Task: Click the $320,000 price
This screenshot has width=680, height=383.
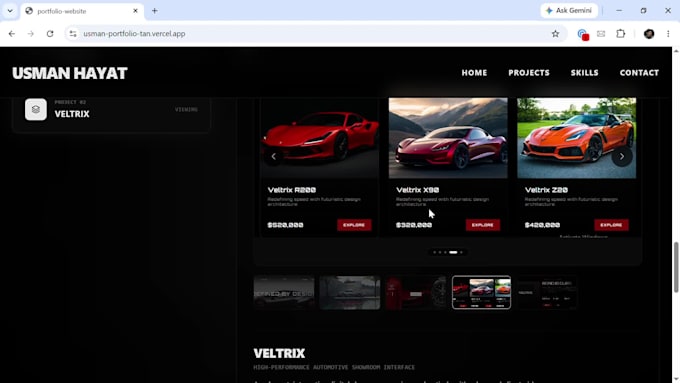Action: coord(414,225)
